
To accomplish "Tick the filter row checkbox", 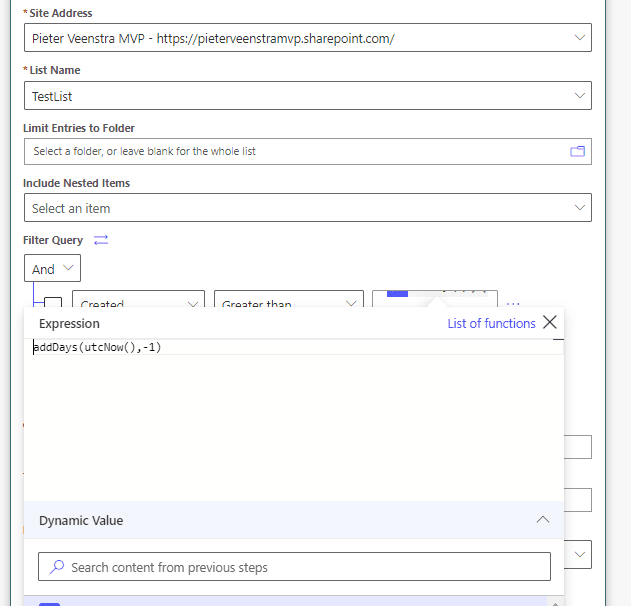I will (x=53, y=302).
